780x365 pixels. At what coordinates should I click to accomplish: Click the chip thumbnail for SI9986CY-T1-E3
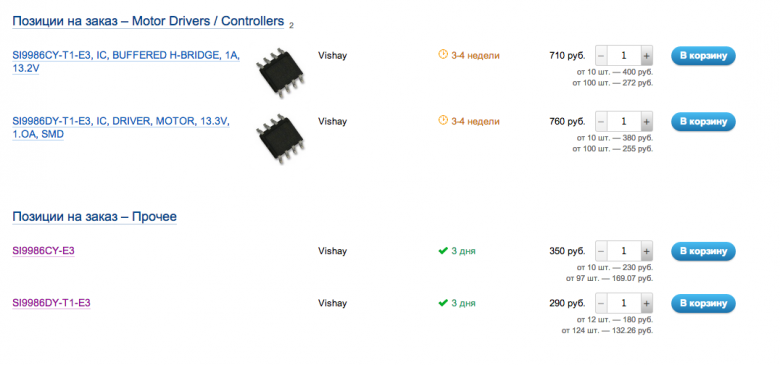coord(280,73)
